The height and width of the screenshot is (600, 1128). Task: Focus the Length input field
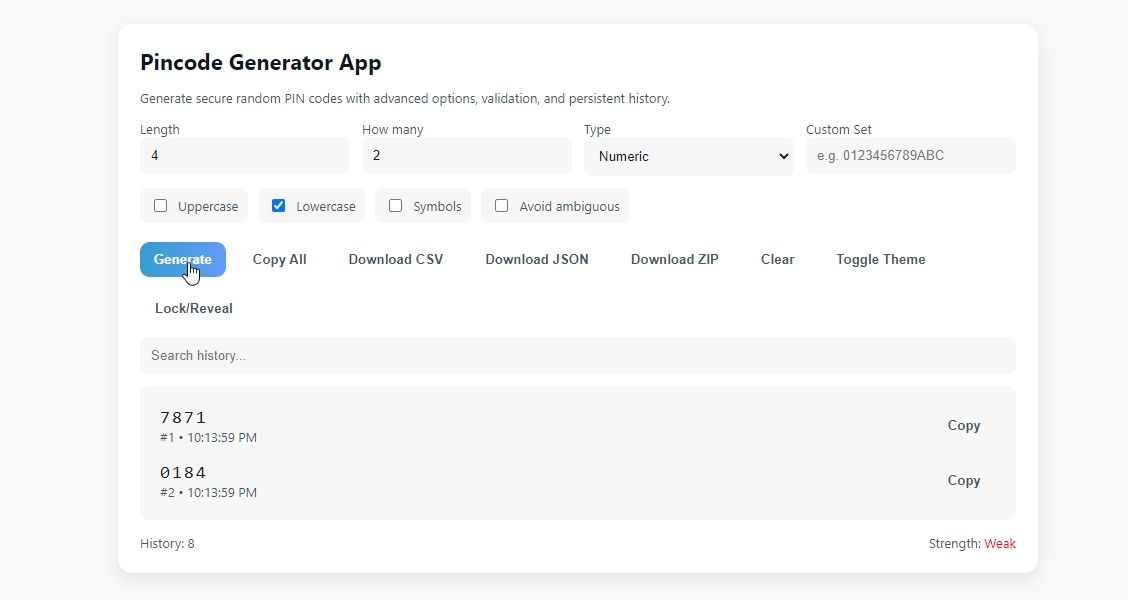pos(244,156)
